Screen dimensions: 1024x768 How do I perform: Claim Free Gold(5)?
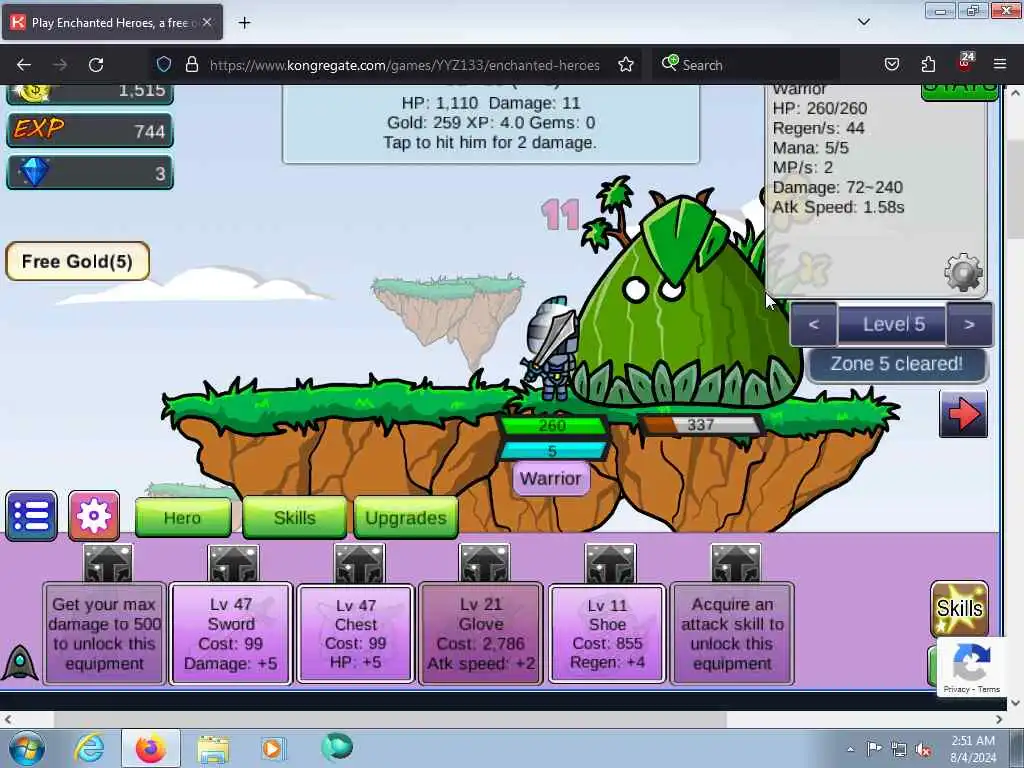tap(77, 261)
